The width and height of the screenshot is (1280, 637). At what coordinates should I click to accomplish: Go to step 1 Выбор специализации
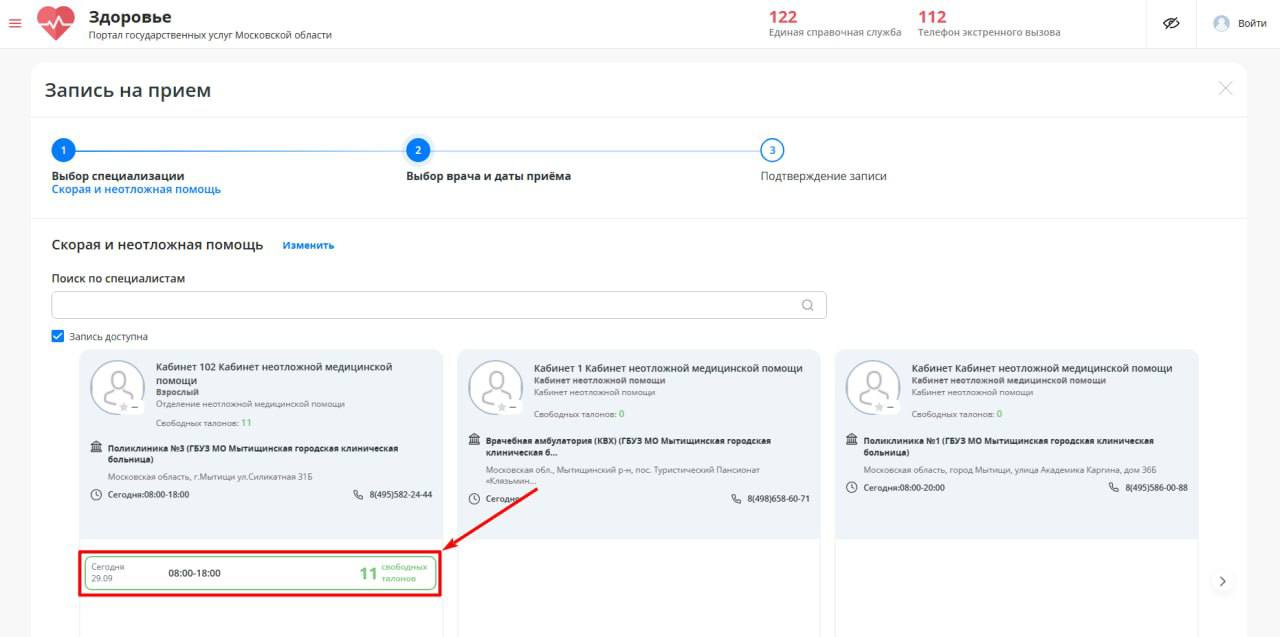tap(63, 151)
